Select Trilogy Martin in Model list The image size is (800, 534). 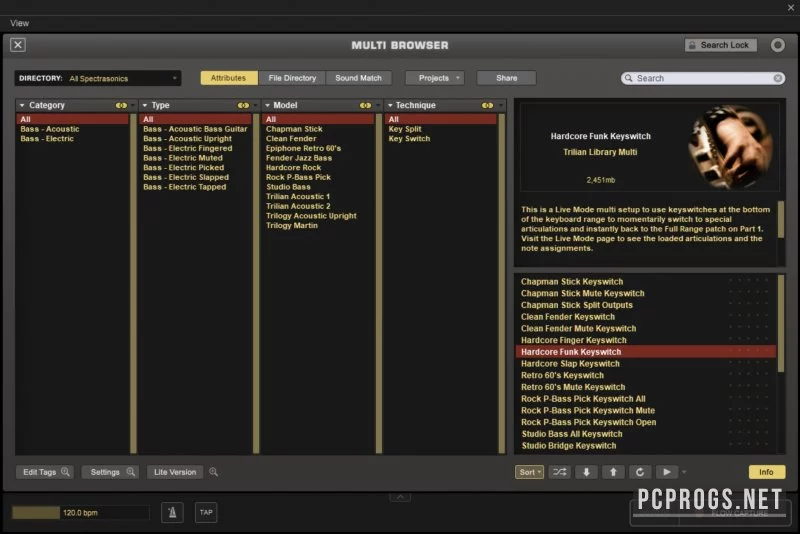291,225
